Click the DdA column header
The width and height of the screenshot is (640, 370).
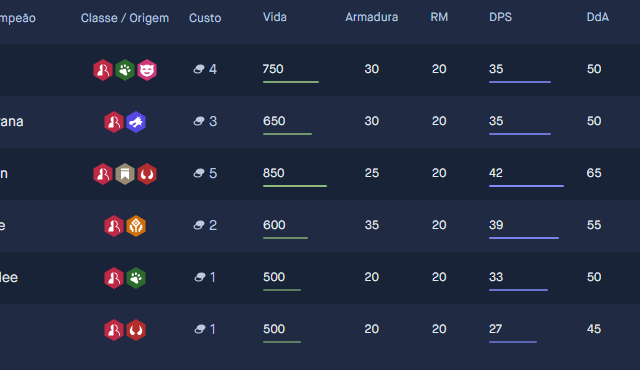(598, 17)
